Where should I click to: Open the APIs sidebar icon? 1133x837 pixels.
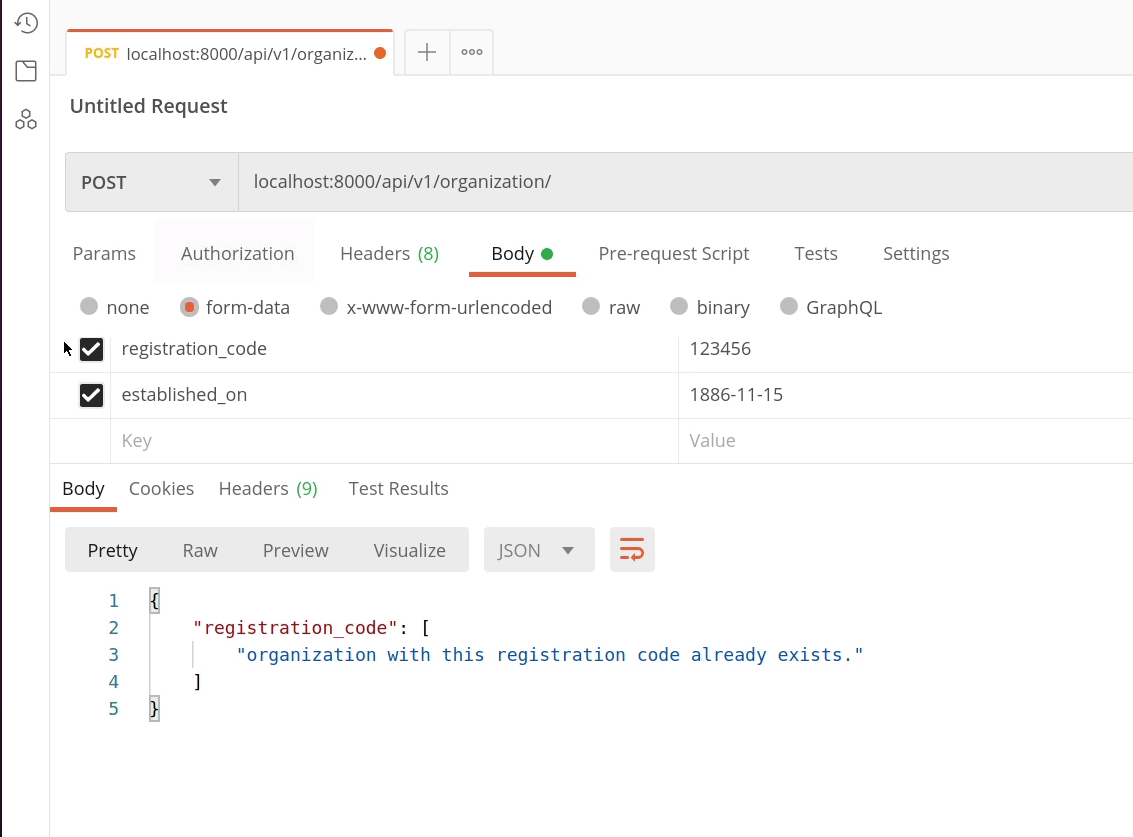[x=26, y=120]
